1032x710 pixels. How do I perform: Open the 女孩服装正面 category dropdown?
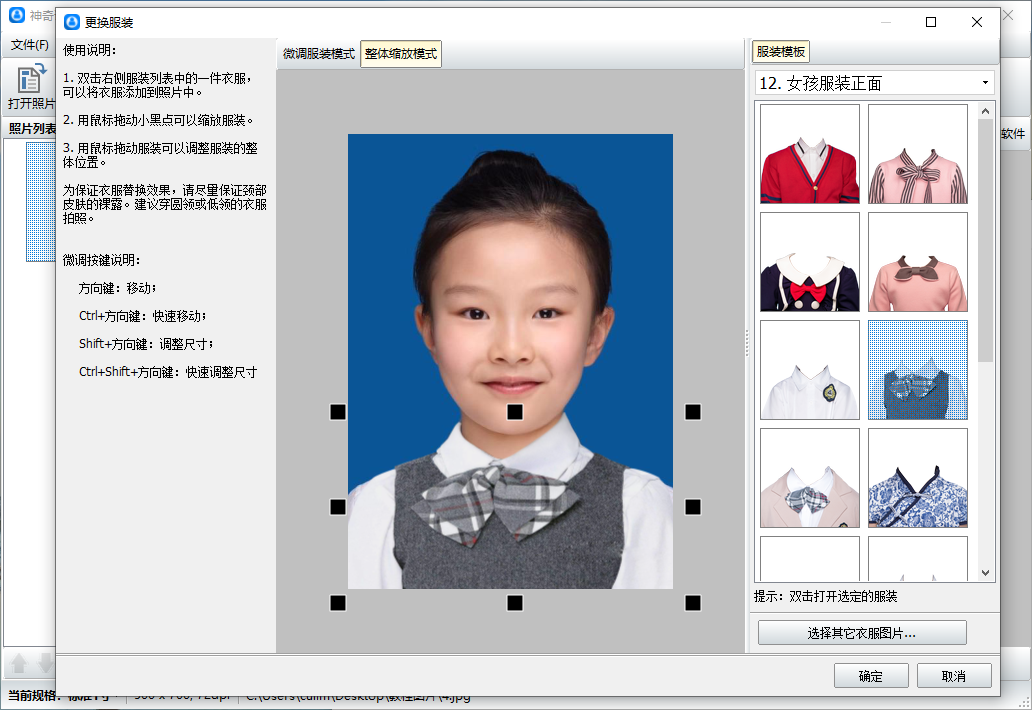874,83
